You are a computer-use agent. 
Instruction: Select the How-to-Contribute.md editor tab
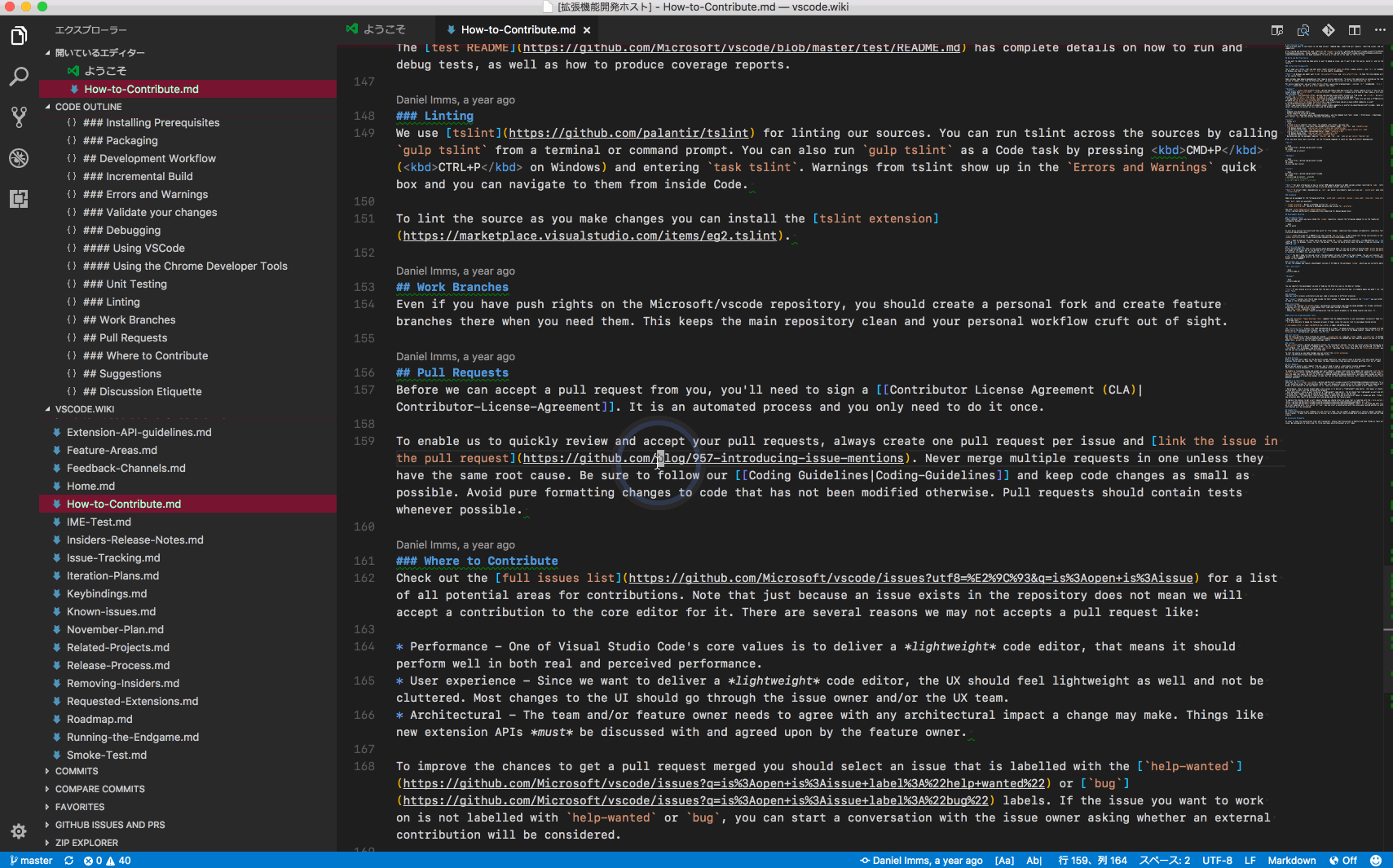point(518,29)
